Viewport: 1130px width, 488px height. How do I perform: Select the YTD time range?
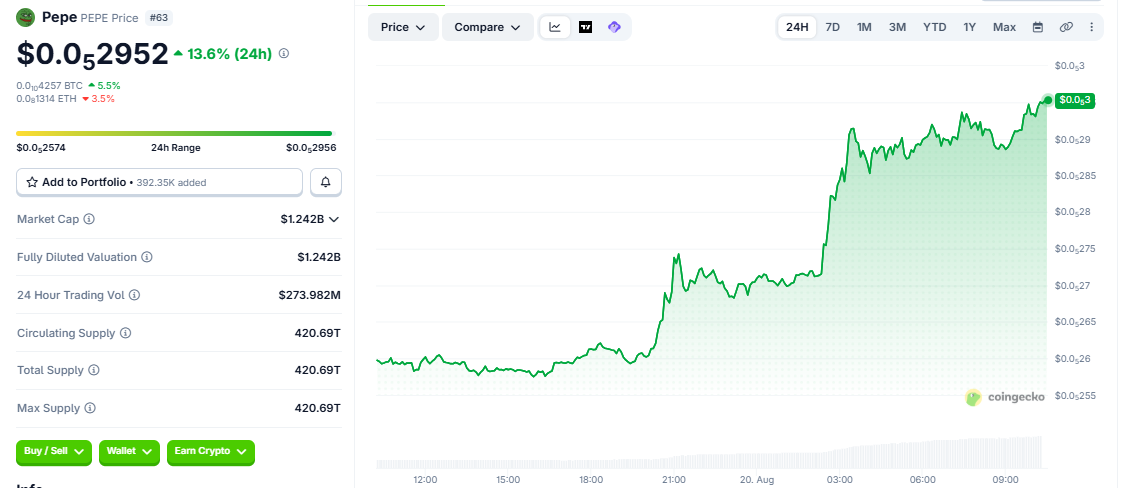(x=935, y=27)
